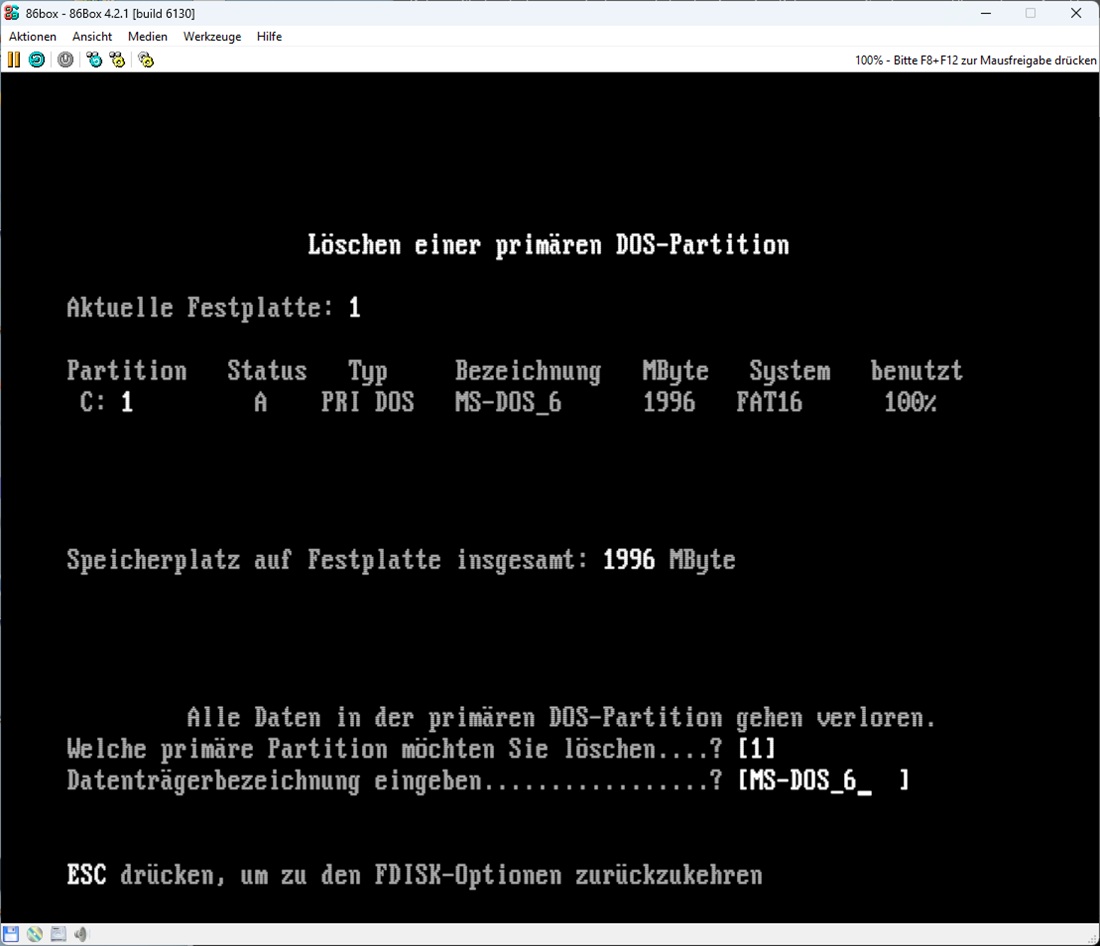The image size is (1100, 946).
Task: Pause the emulation from the toolbar
Action: tap(13, 60)
